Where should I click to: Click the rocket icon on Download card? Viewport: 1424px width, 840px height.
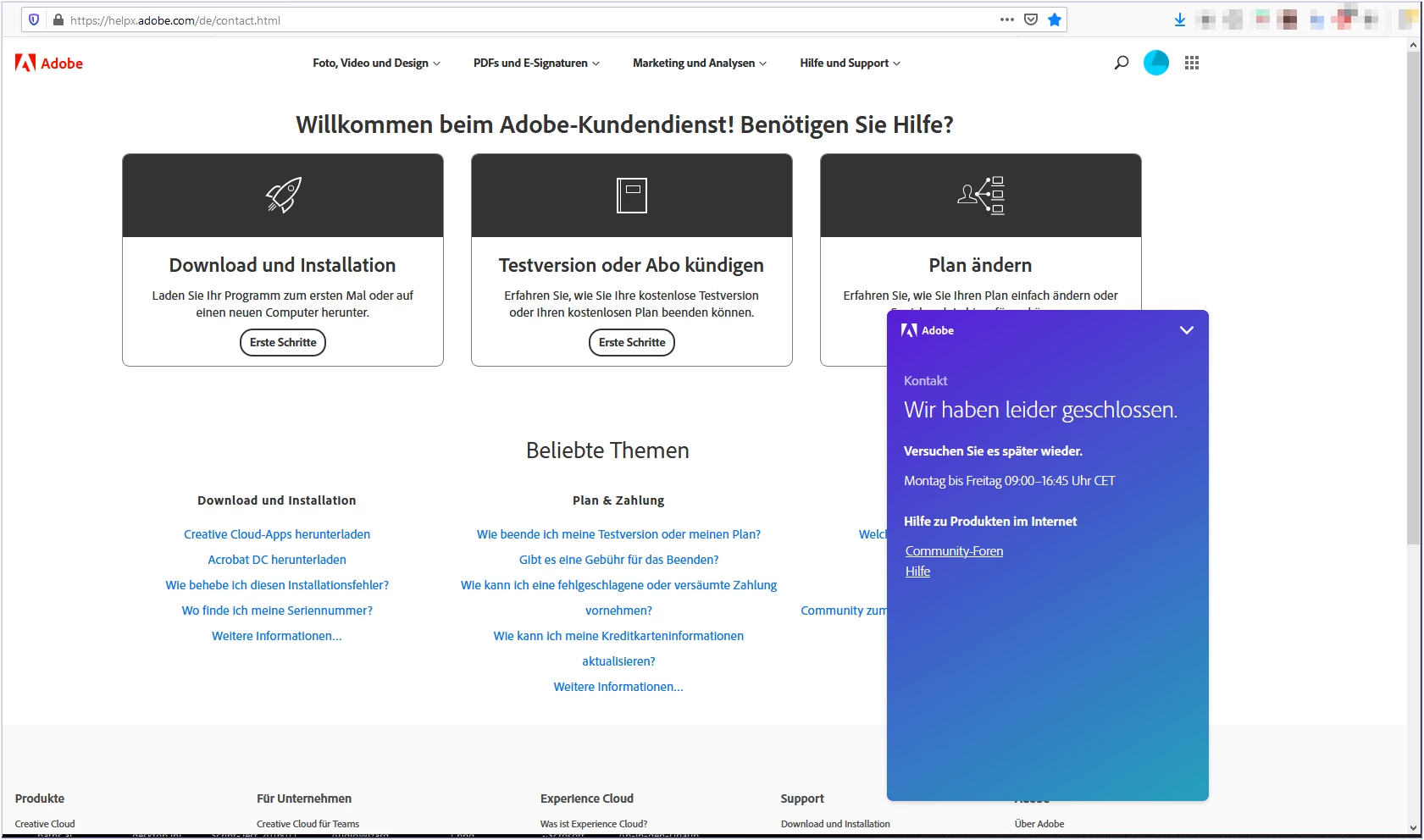coord(284,195)
